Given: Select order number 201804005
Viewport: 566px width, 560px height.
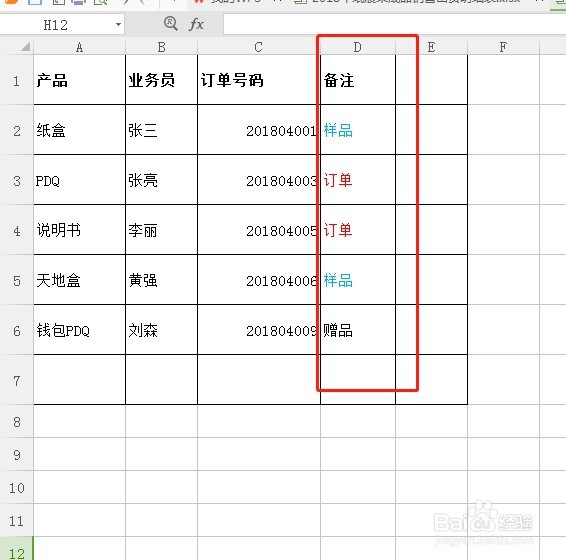Looking at the screenshot, I should pyautogui.click(x=259, y=230).
